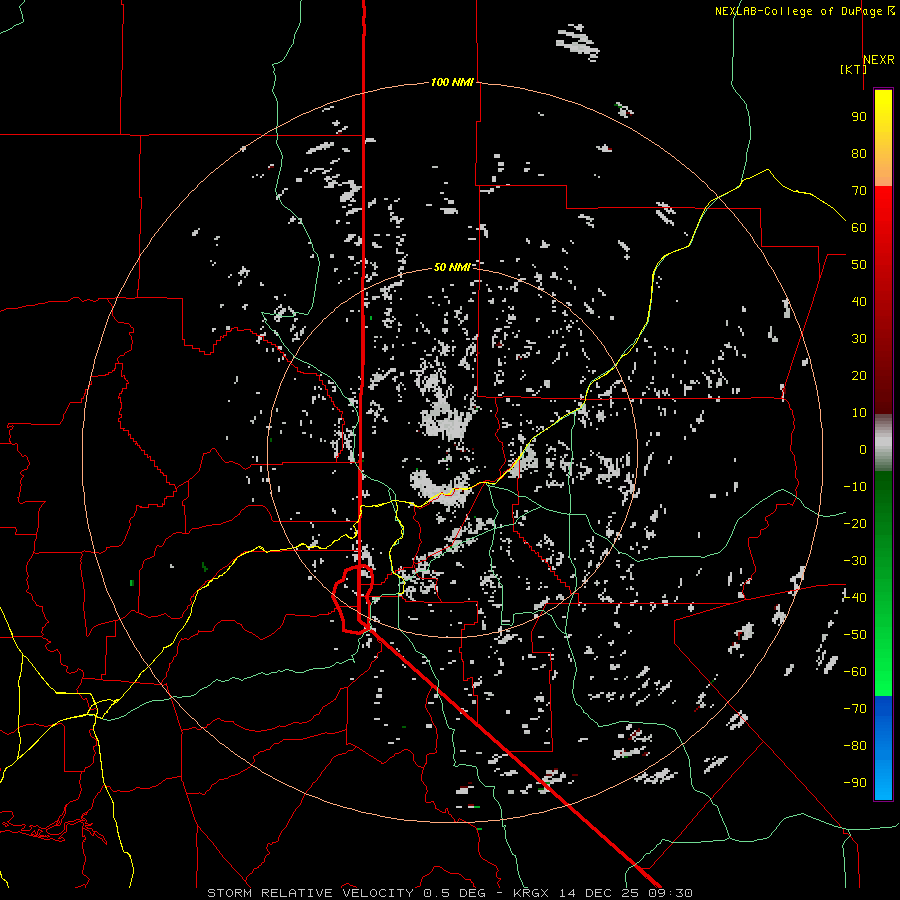Viewport: 900px width, 900px height.
Task: Click the STORM RELATIVE VELOCITY product title
Action: click(309, 893)
